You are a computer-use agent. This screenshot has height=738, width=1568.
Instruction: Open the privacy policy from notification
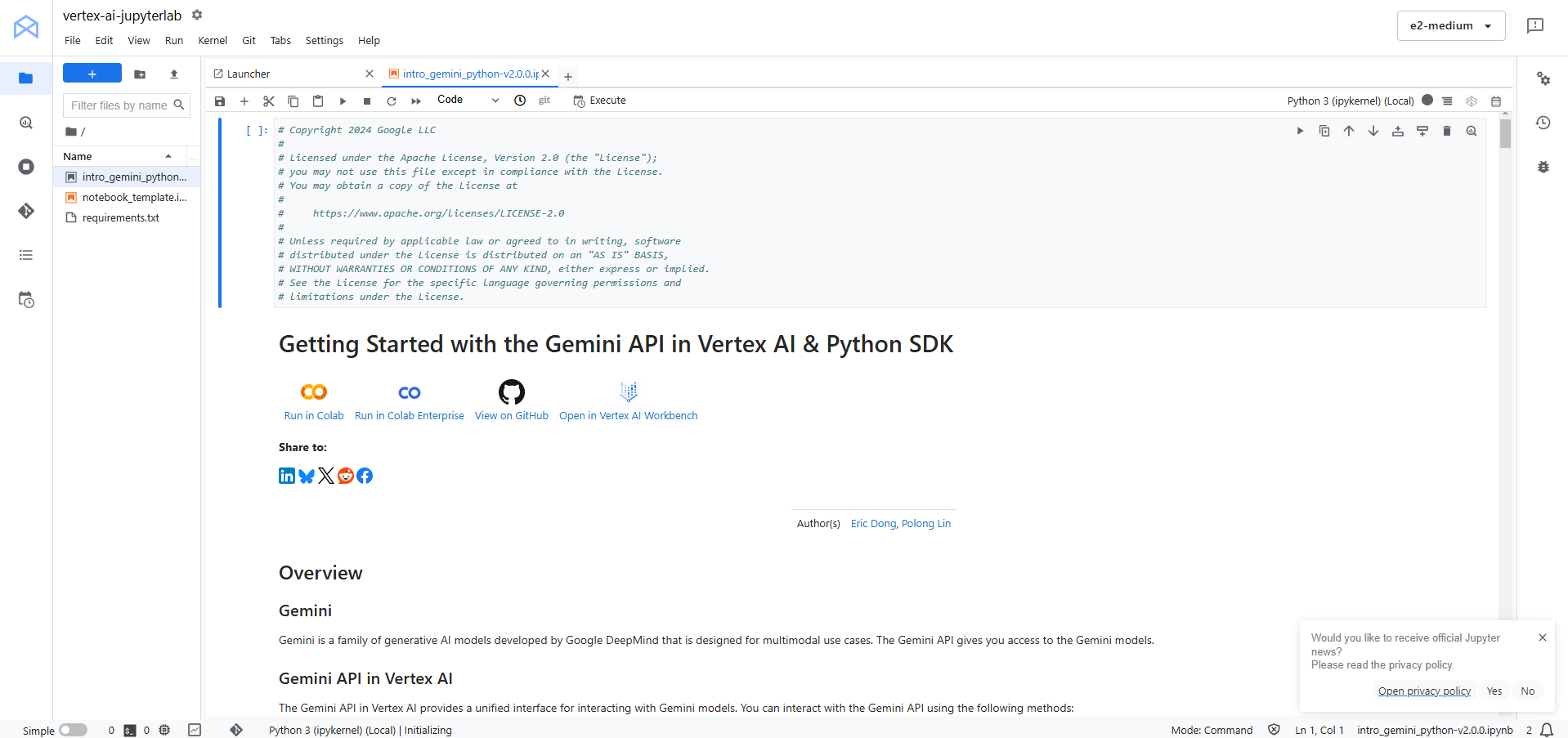[x=1424, y=691]
